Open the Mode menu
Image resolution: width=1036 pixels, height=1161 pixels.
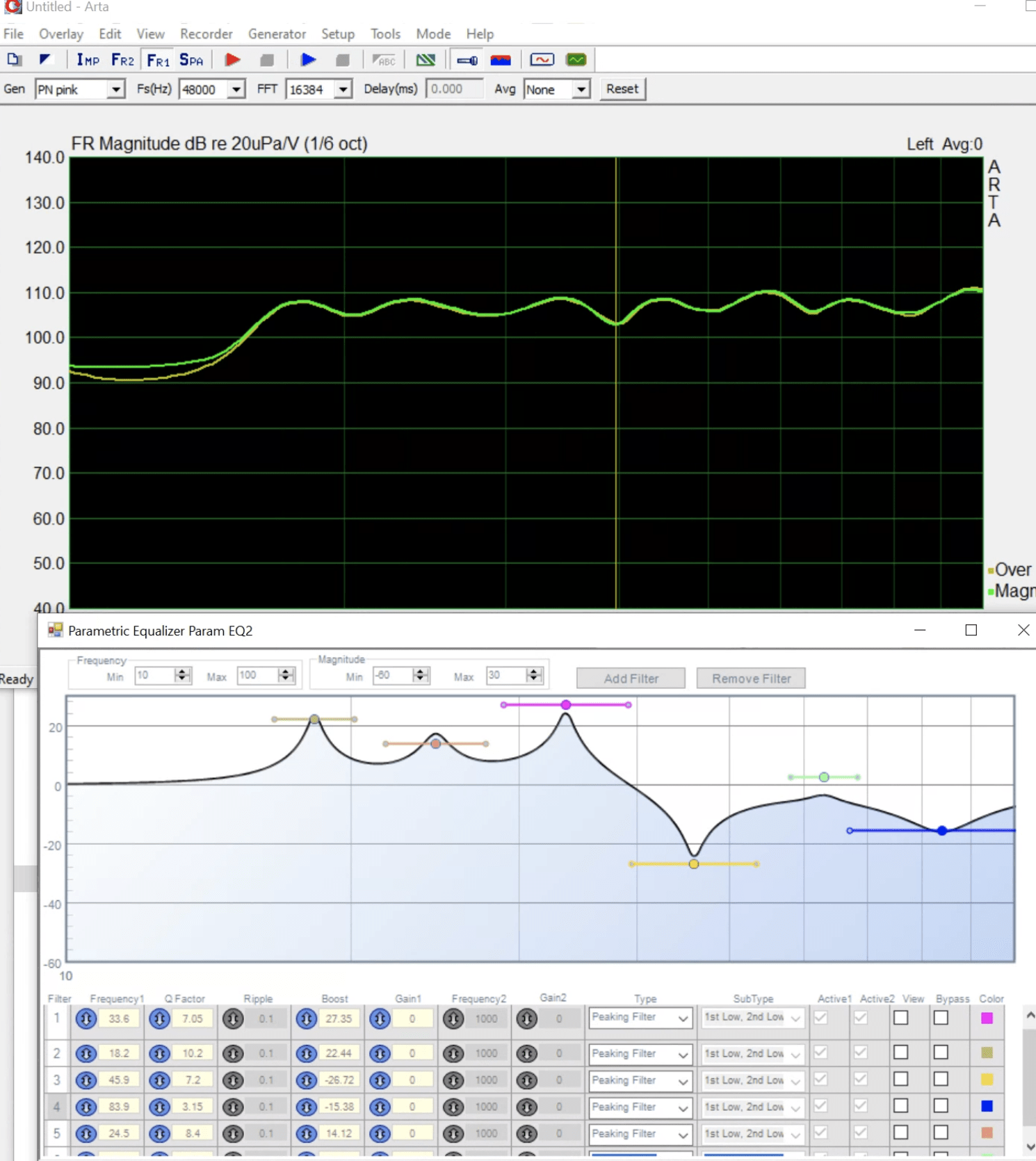(x=433, y=34)
